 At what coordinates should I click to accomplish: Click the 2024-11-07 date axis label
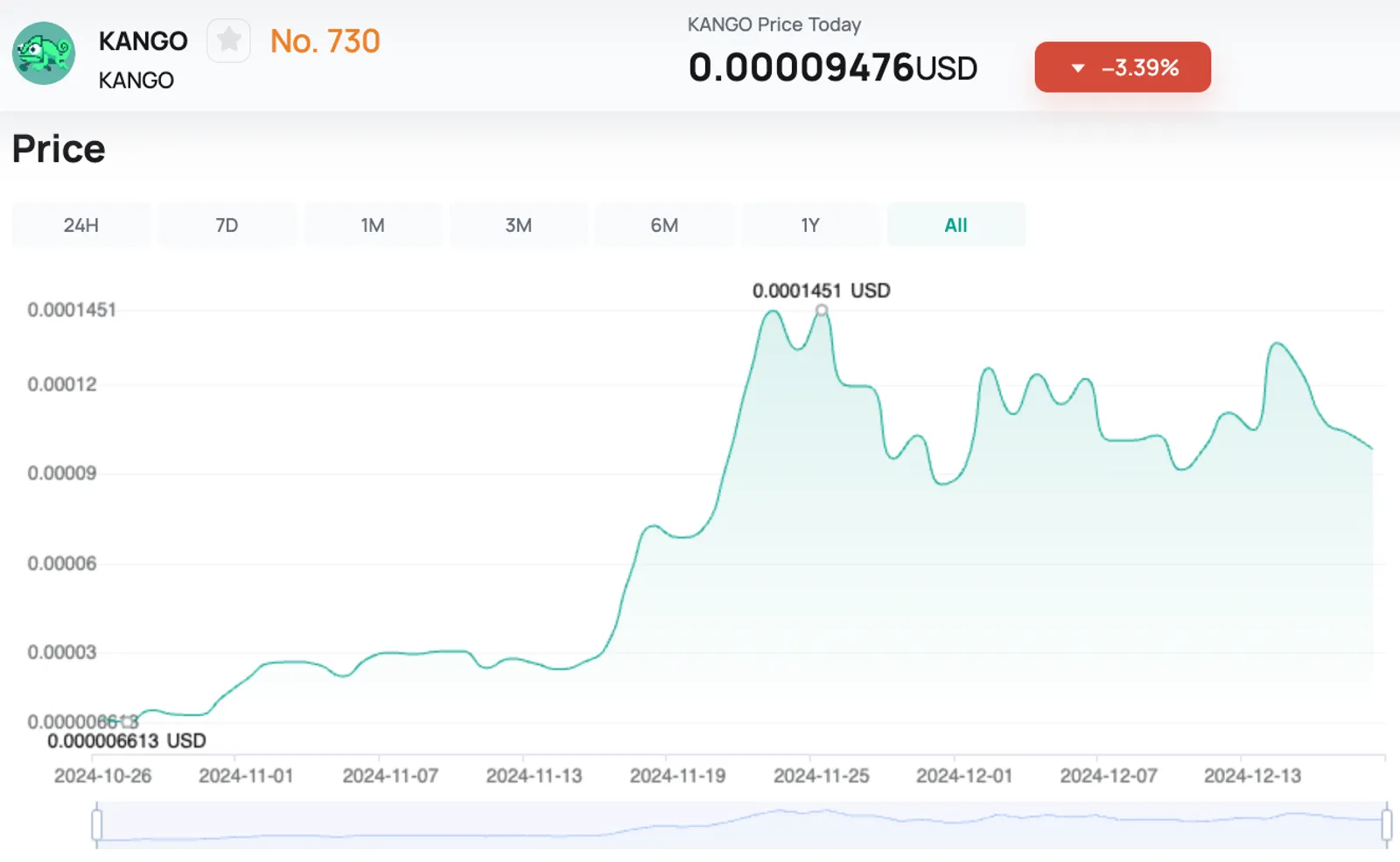390,775
